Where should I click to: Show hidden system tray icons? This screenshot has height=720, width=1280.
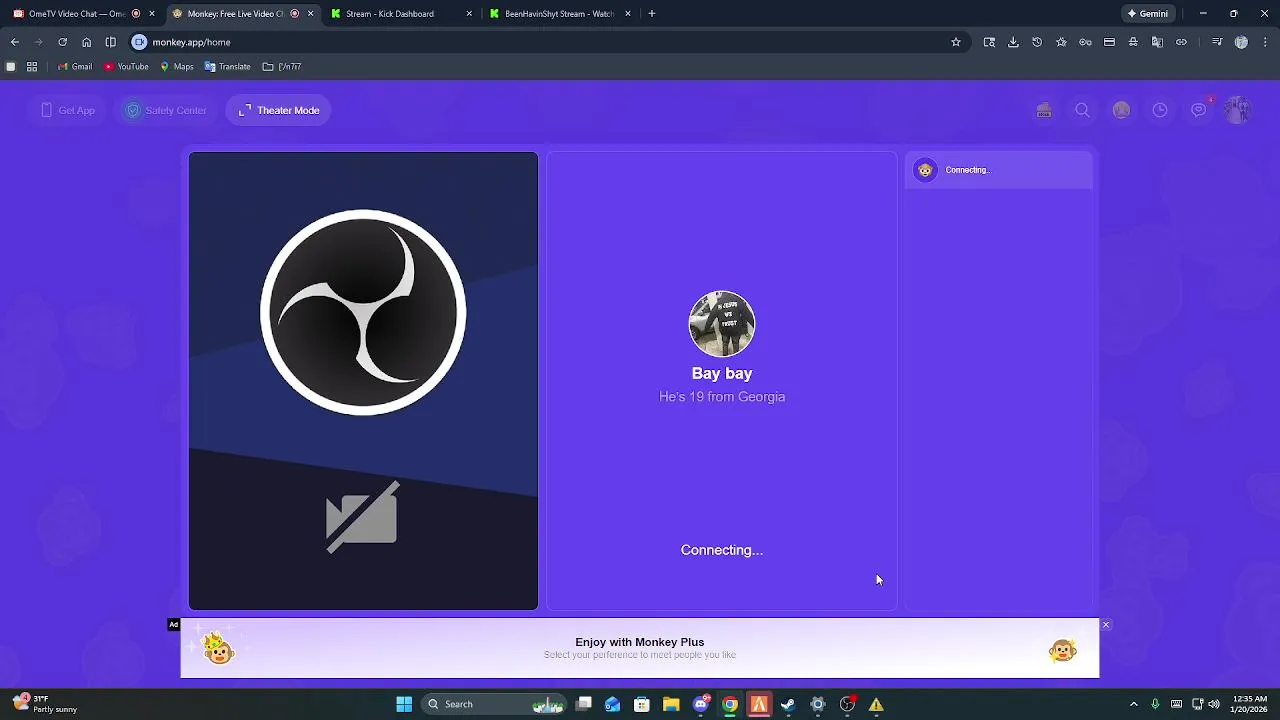click(1133, 704)
